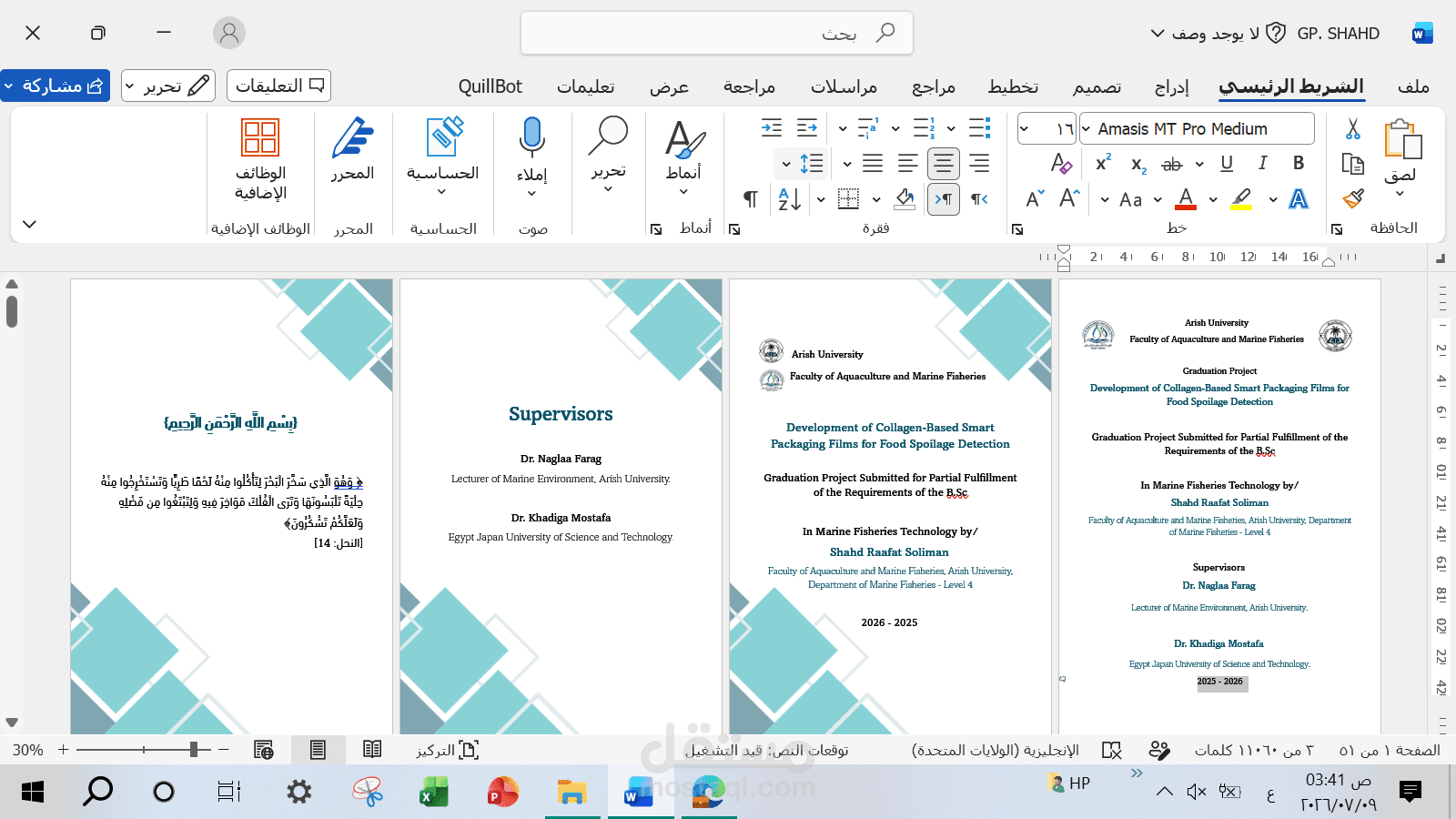Open the Editor pen icon
1456x819 pixels.
coord(353,137)
